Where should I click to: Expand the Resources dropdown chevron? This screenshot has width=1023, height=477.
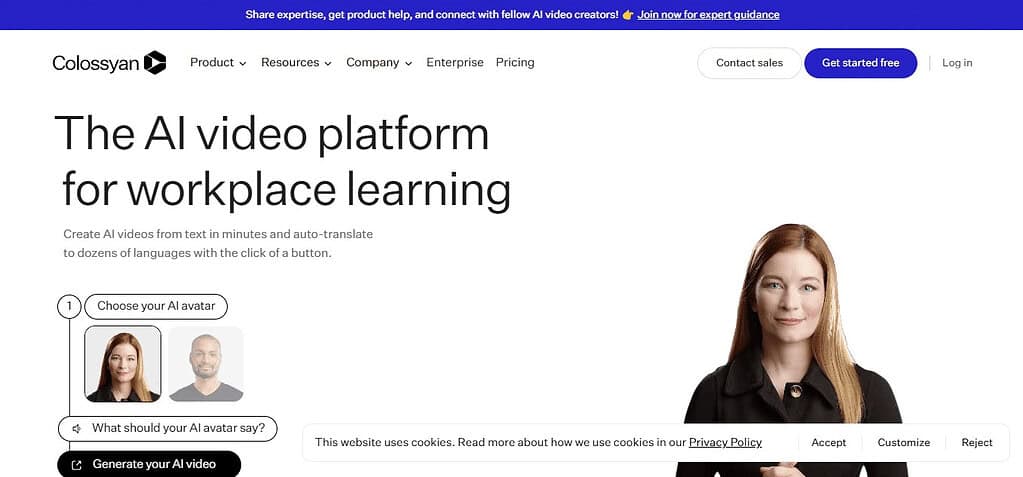click(x=328, y=64)
